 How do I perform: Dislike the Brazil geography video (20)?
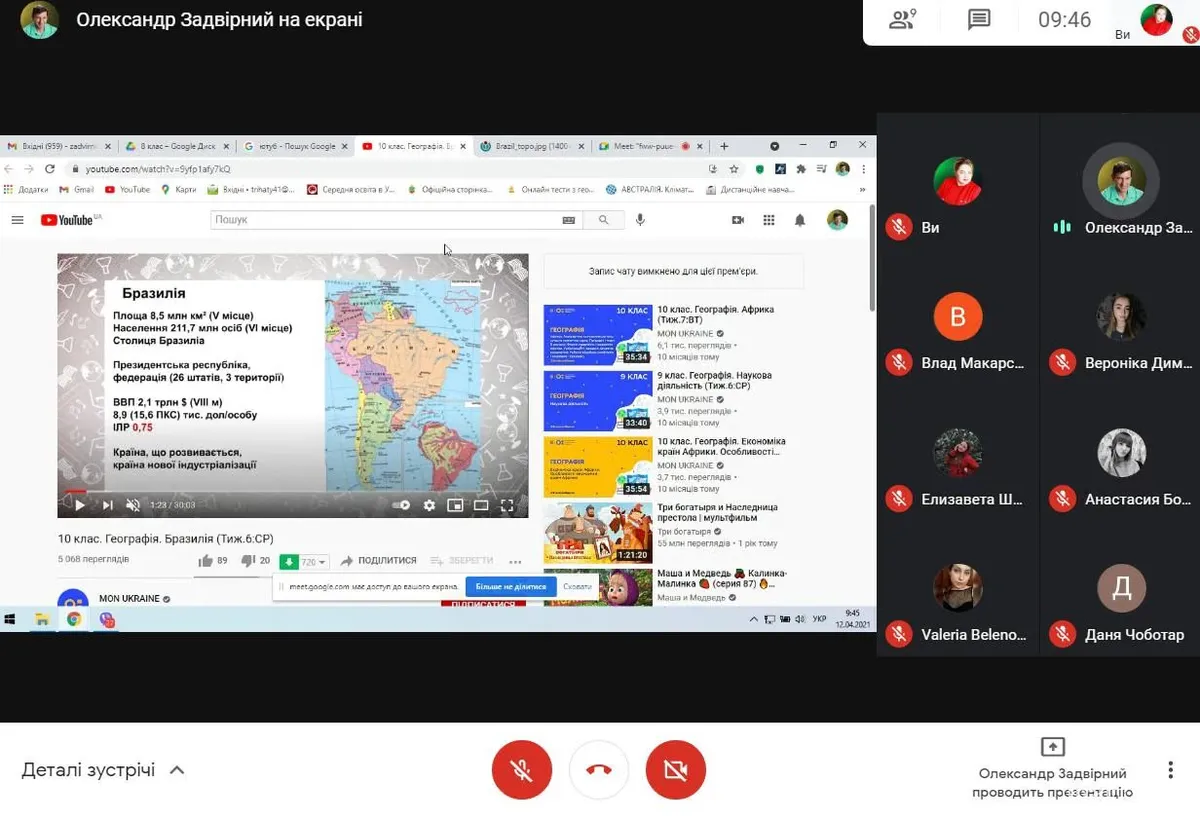[256, 561]
